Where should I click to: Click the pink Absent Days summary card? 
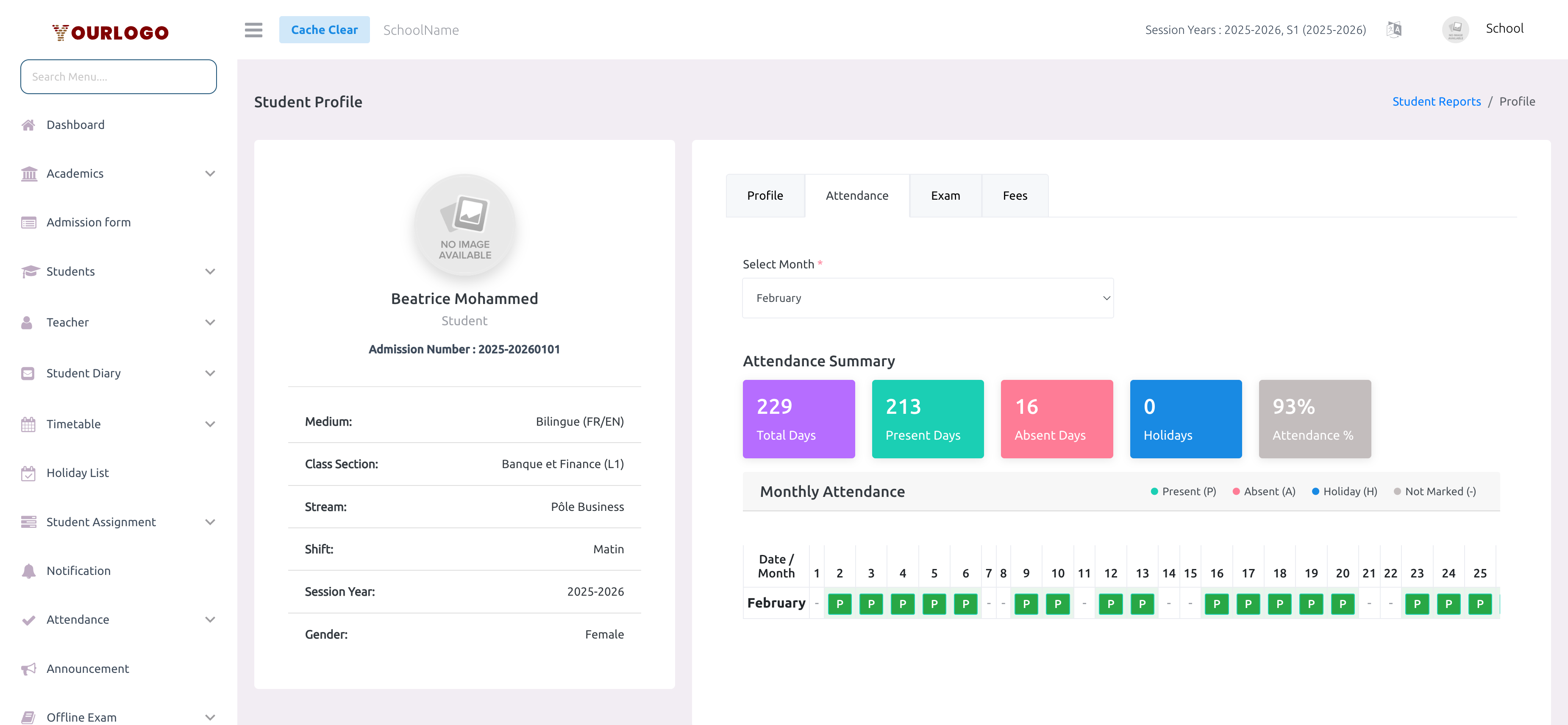[x=1056, y=419]
